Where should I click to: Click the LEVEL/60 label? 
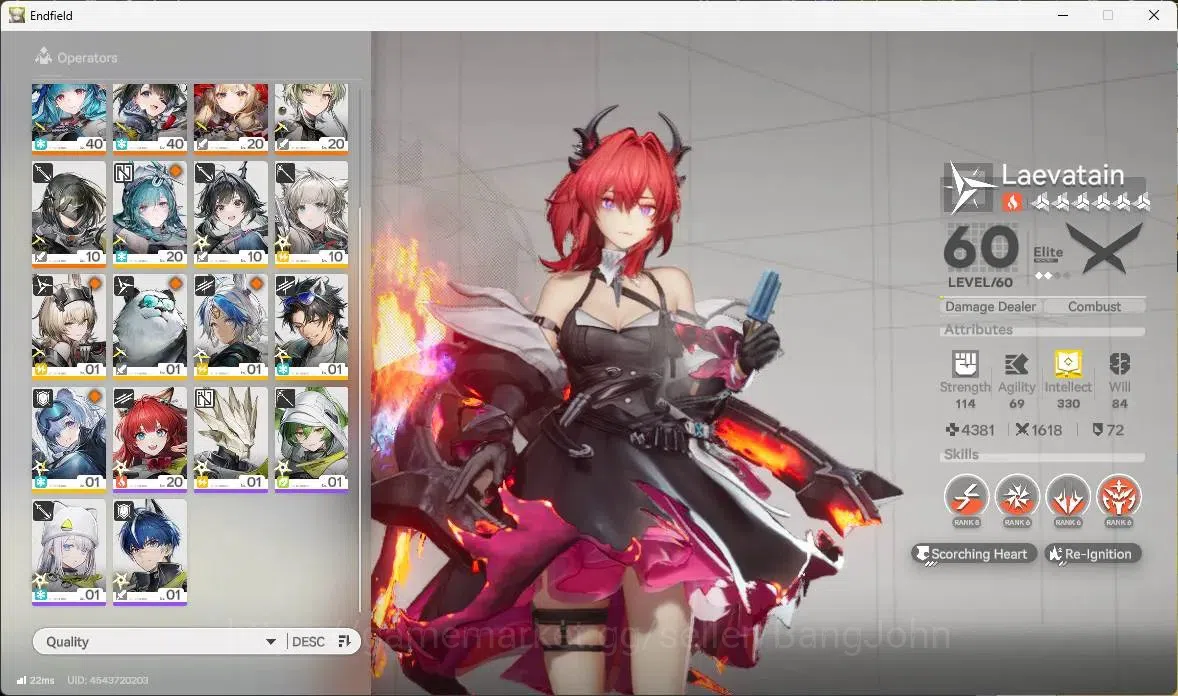(980, 283)
